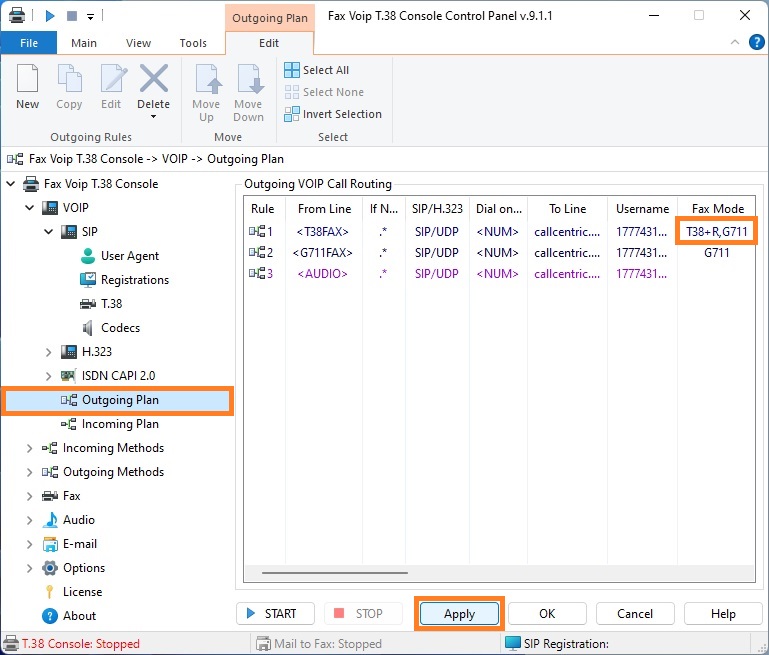Viewport: 769px width, 655px height.
Task: Click Invert Selection in ribbon
Action: [333, 114]
